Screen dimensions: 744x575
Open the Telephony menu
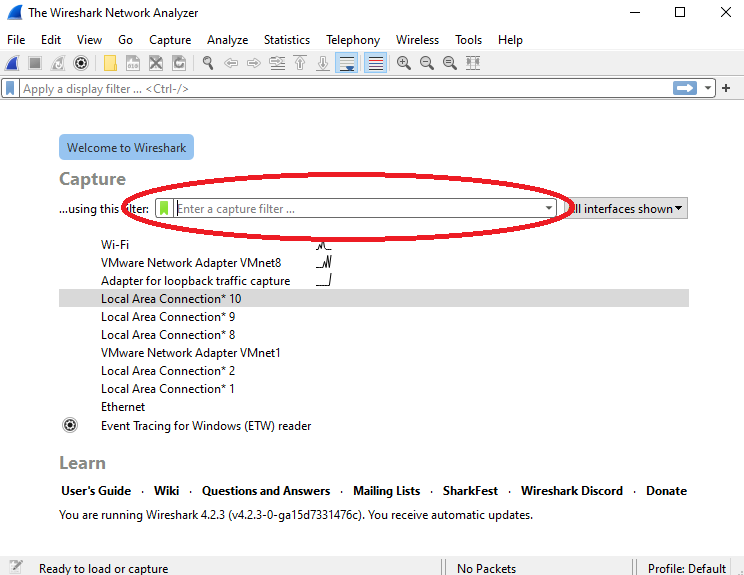coord(353,40)
